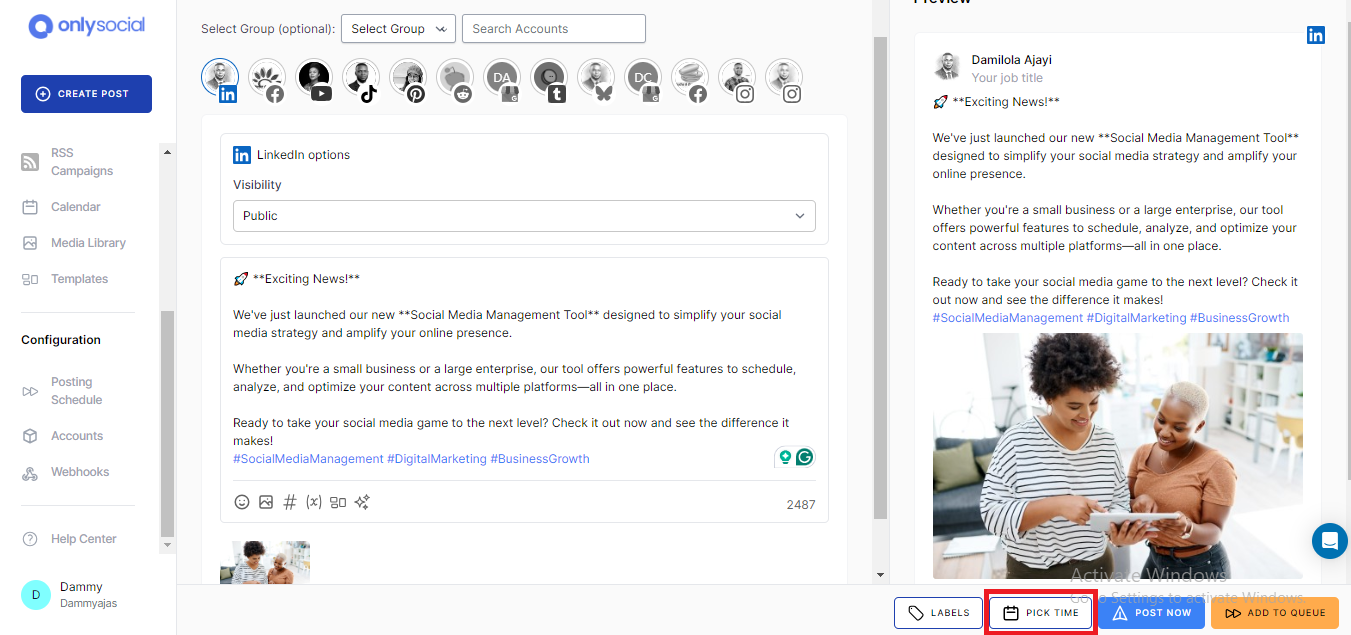
Task: Open Calendar from the sidebar
Action: pyautogui.click(x=76, y=207)
